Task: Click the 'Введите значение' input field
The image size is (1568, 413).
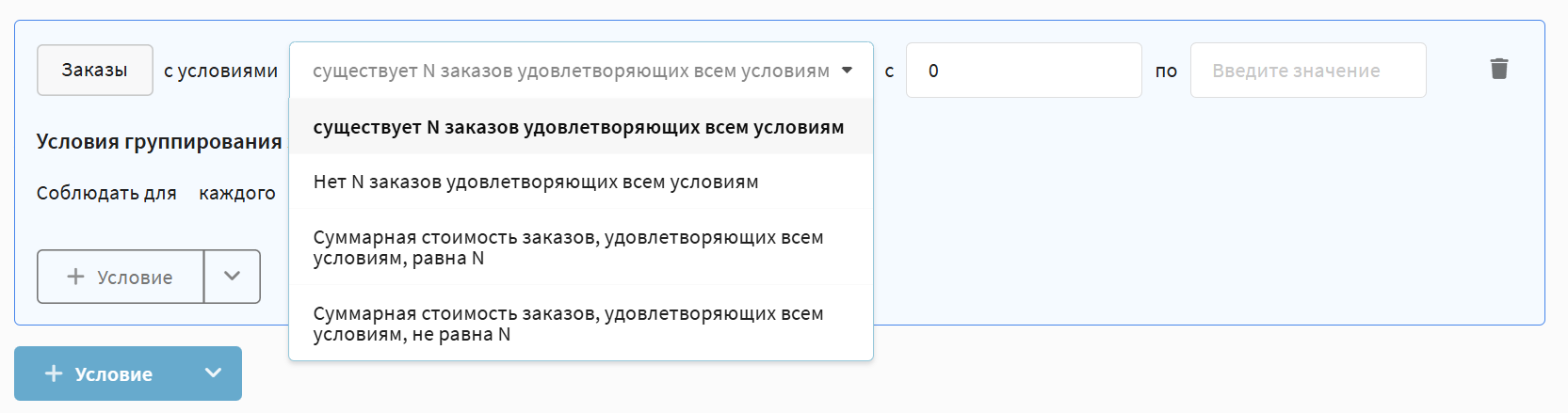Action: [1307, 71]
